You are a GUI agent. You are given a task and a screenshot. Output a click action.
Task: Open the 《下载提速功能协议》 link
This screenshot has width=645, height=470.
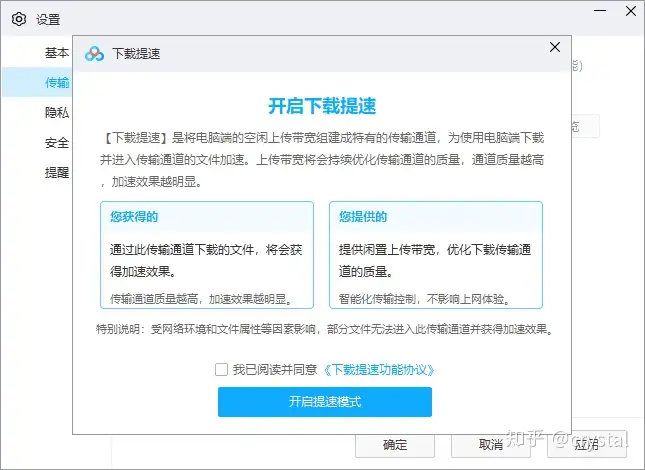tap(378, 370)
